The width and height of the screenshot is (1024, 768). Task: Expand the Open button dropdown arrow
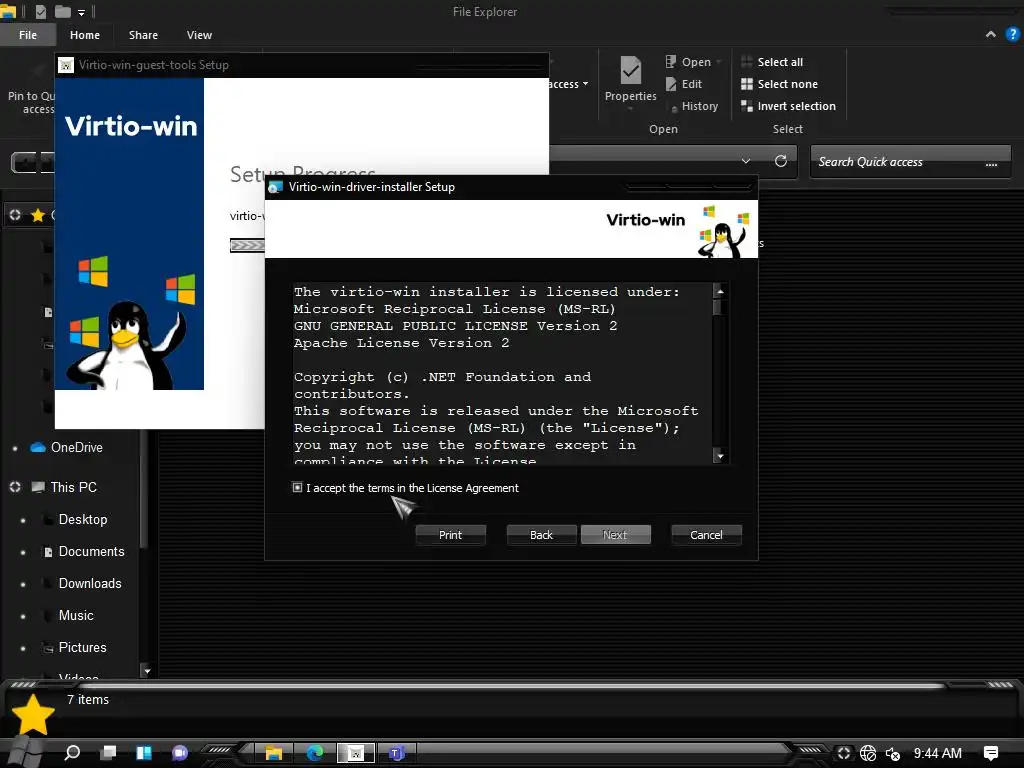pyautogui.click(x=719, y=62)
